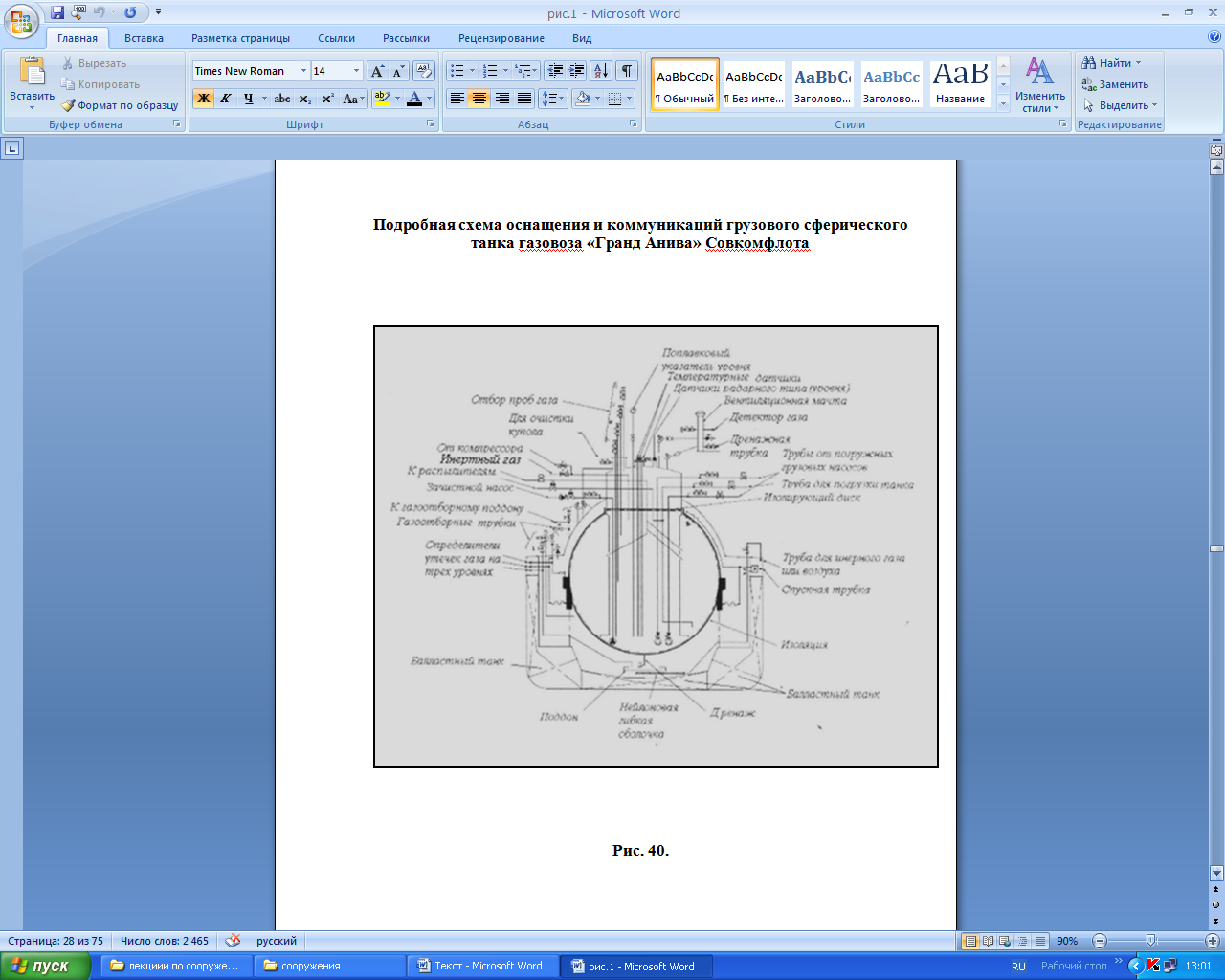1225x980 pixels.
Task: Align text to the left
Action: 457,99
